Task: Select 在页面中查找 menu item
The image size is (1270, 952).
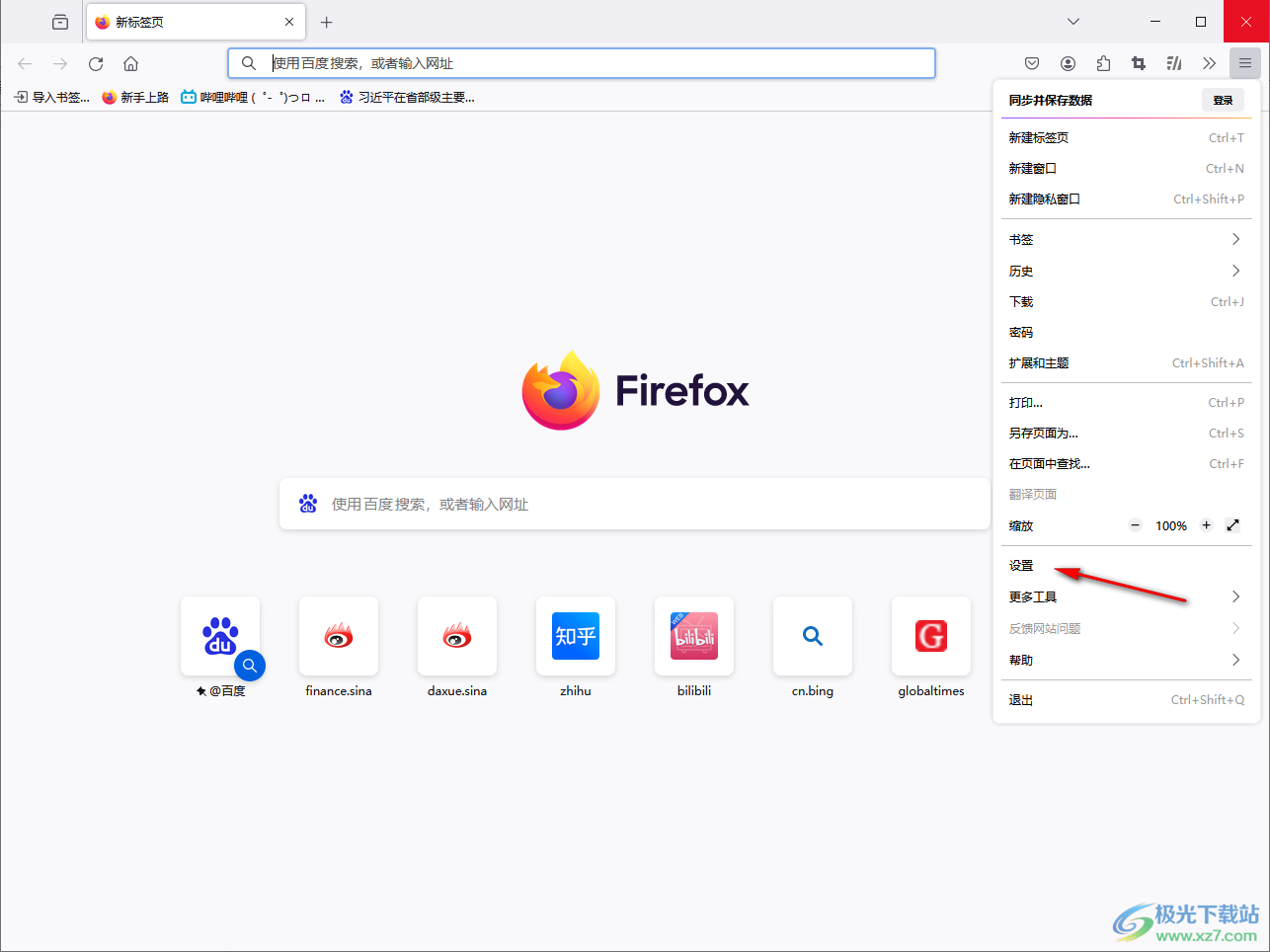Action: [1126, 463]
